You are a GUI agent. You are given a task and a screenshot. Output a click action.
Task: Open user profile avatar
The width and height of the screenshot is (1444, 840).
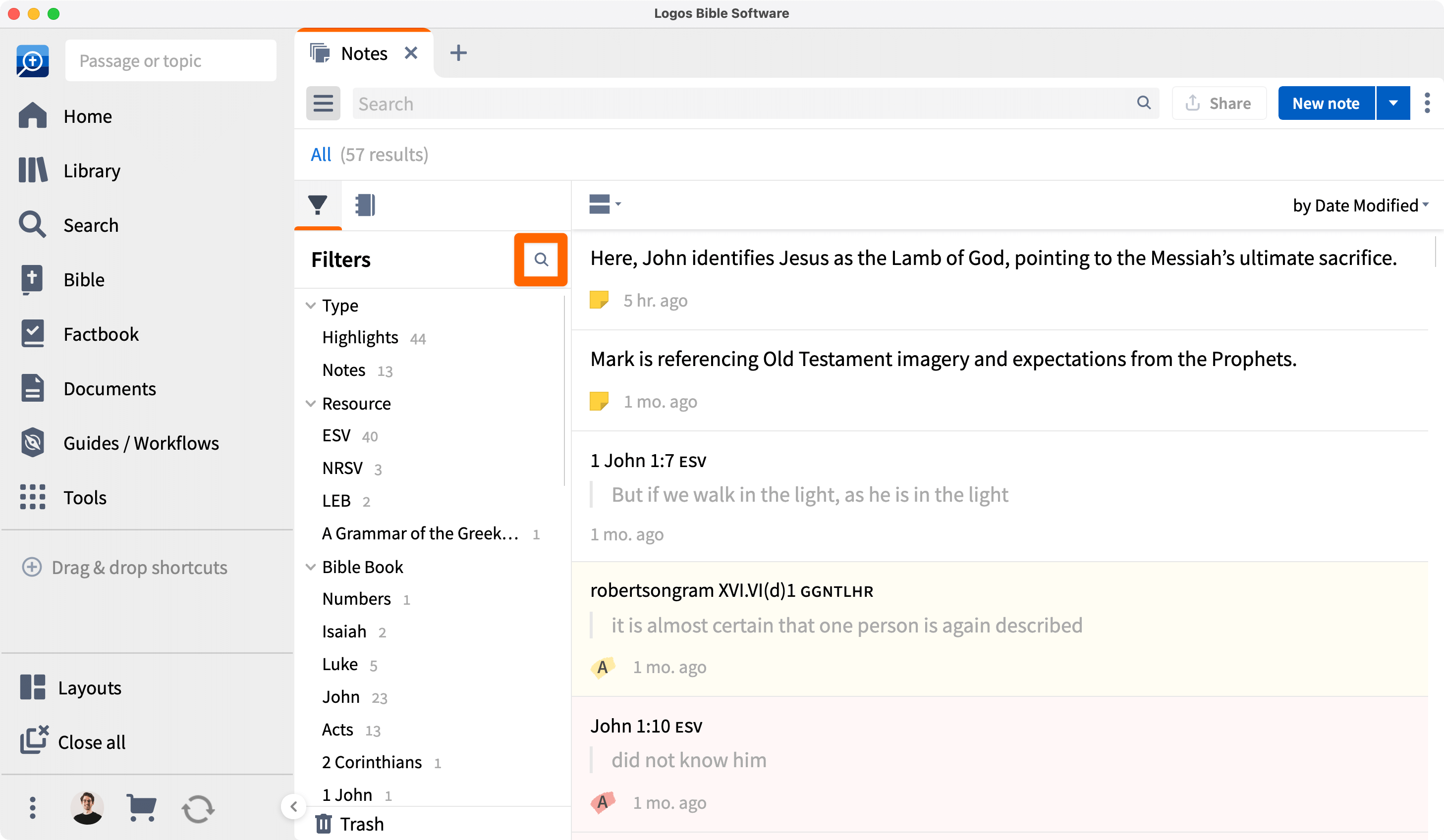tap(87, 807)
